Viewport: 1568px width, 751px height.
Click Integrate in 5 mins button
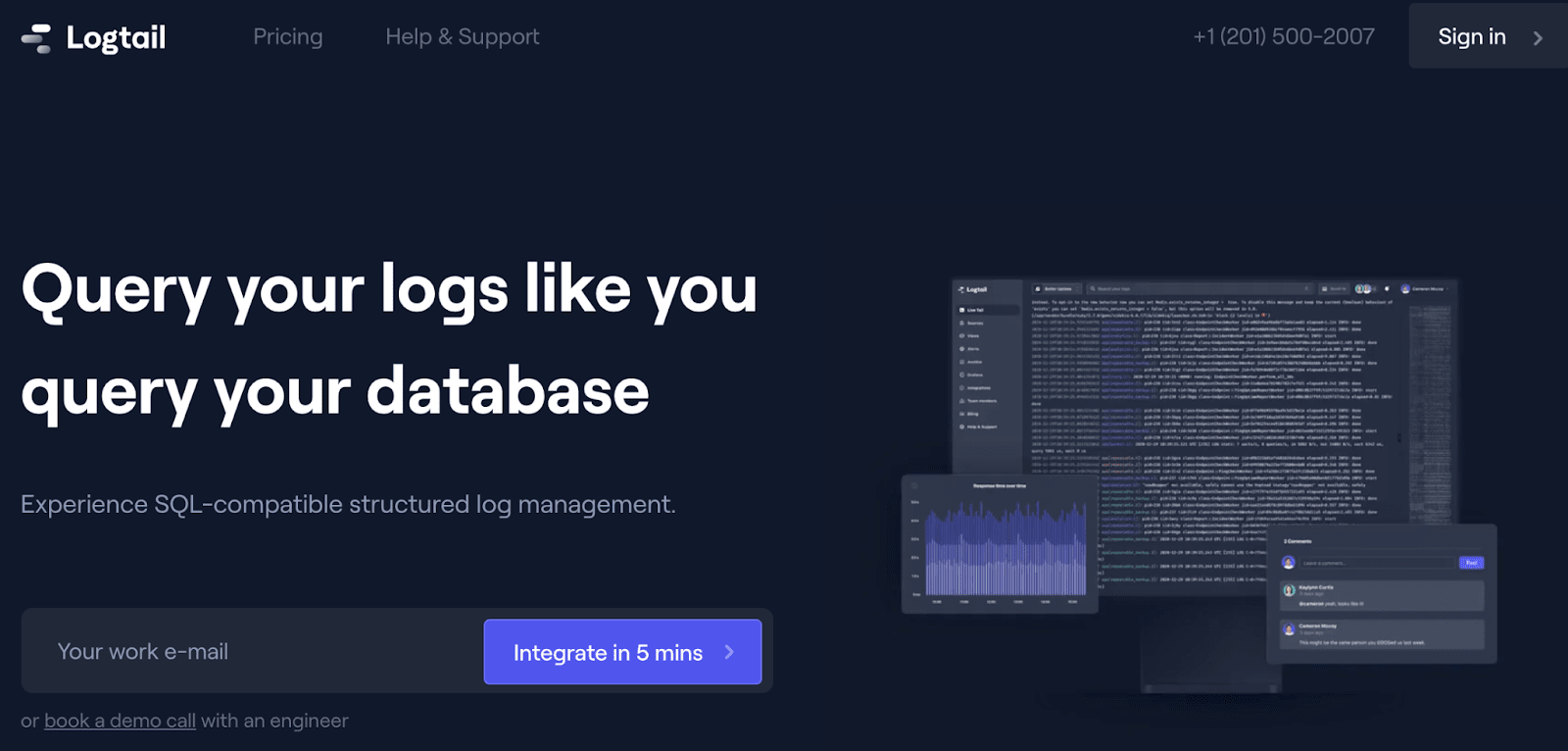point(622,652)
